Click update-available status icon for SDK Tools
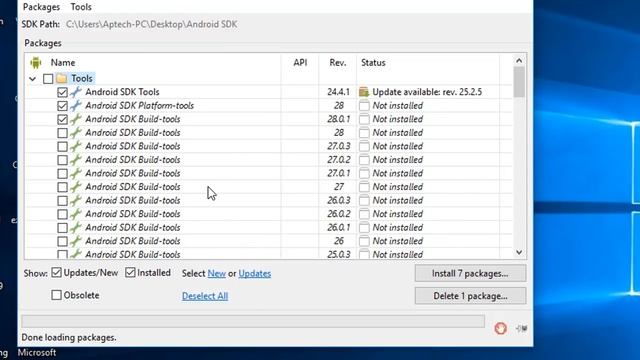This screenshot has width=640, height=360. [364, 92]
